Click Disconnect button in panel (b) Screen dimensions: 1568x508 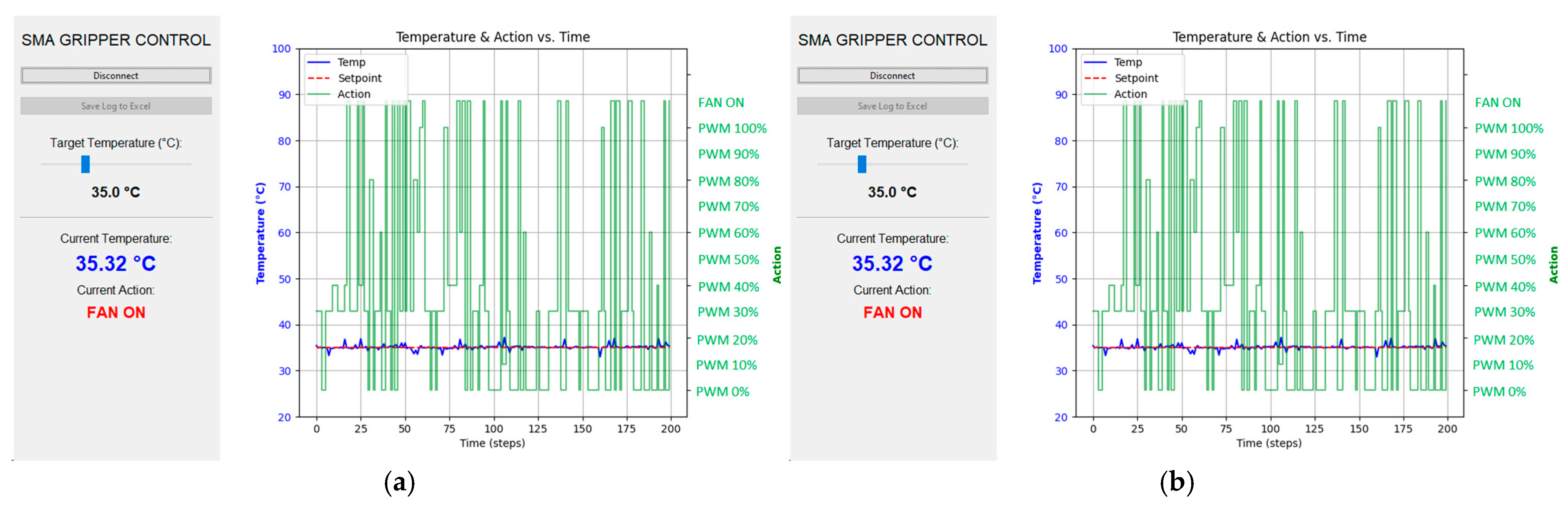click(x=892, y=75)
